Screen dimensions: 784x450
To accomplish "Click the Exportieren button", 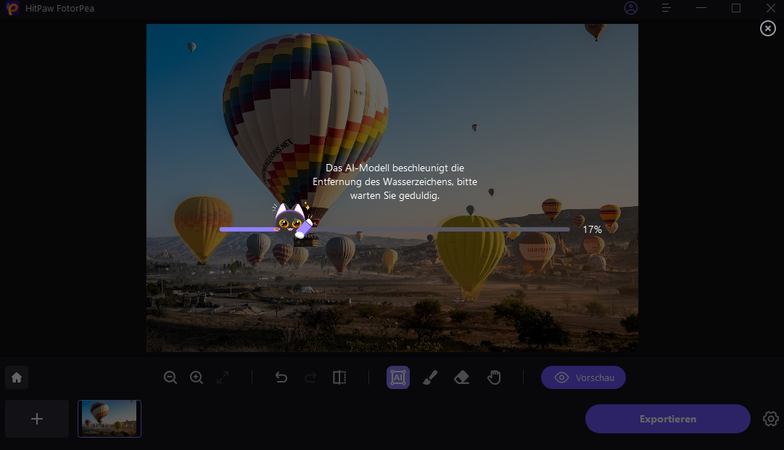I will point(667,419).
